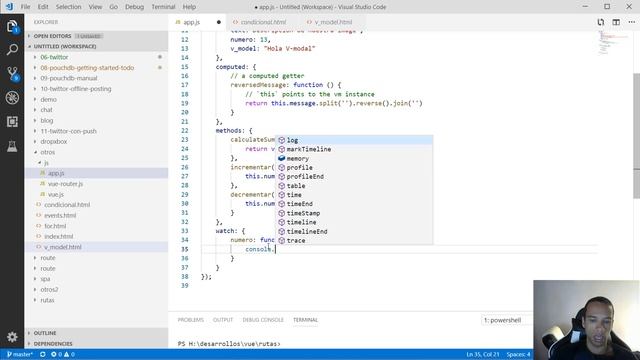Choose the profile suggestion
This screenshot has width=640, height=360.
pos(354,167)
